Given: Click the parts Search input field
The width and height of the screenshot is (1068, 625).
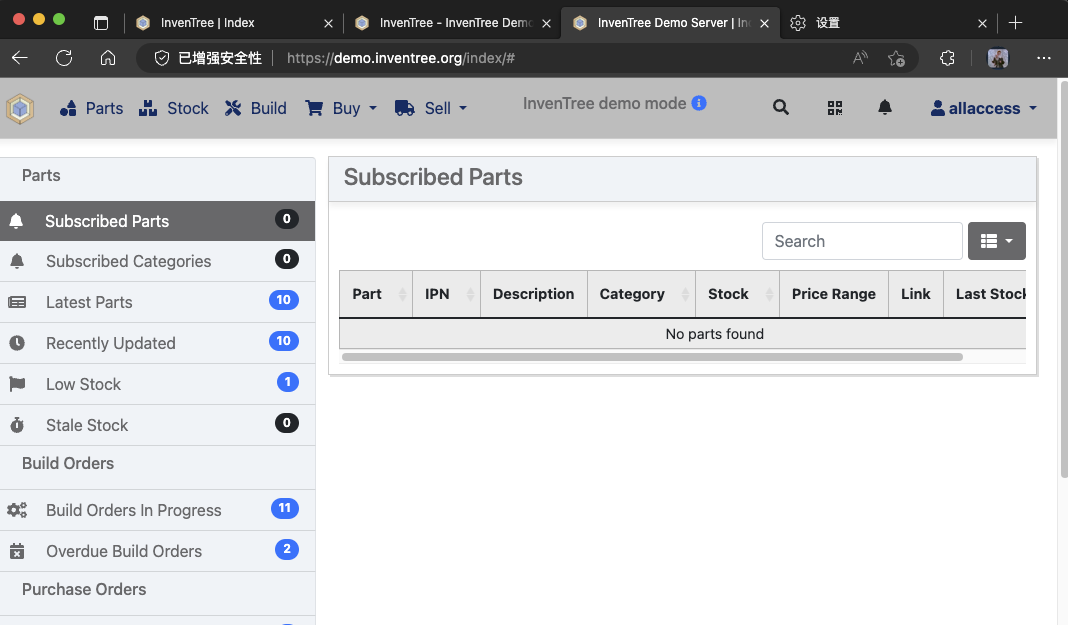Looking at the screenshot, I should tap(862, 241).
